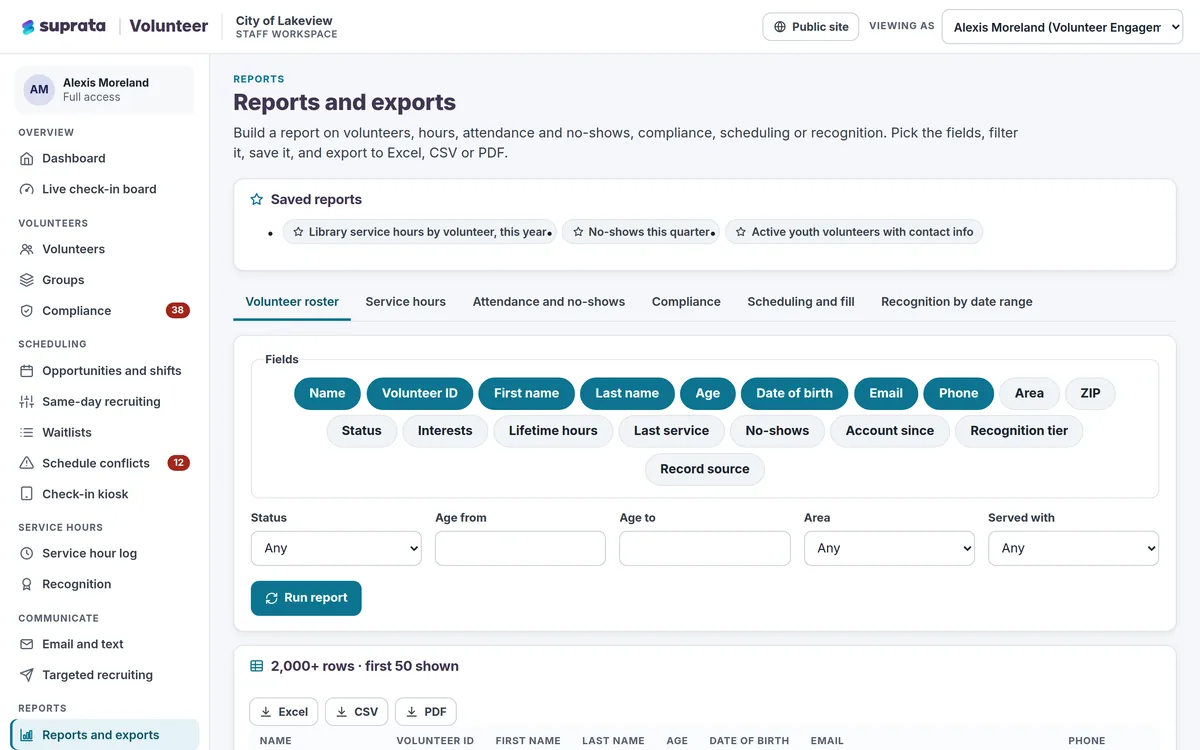1200x750 pixels.
Task: Click the Check-in kiosk tablet icon
Action: click(x=27, y=494)
